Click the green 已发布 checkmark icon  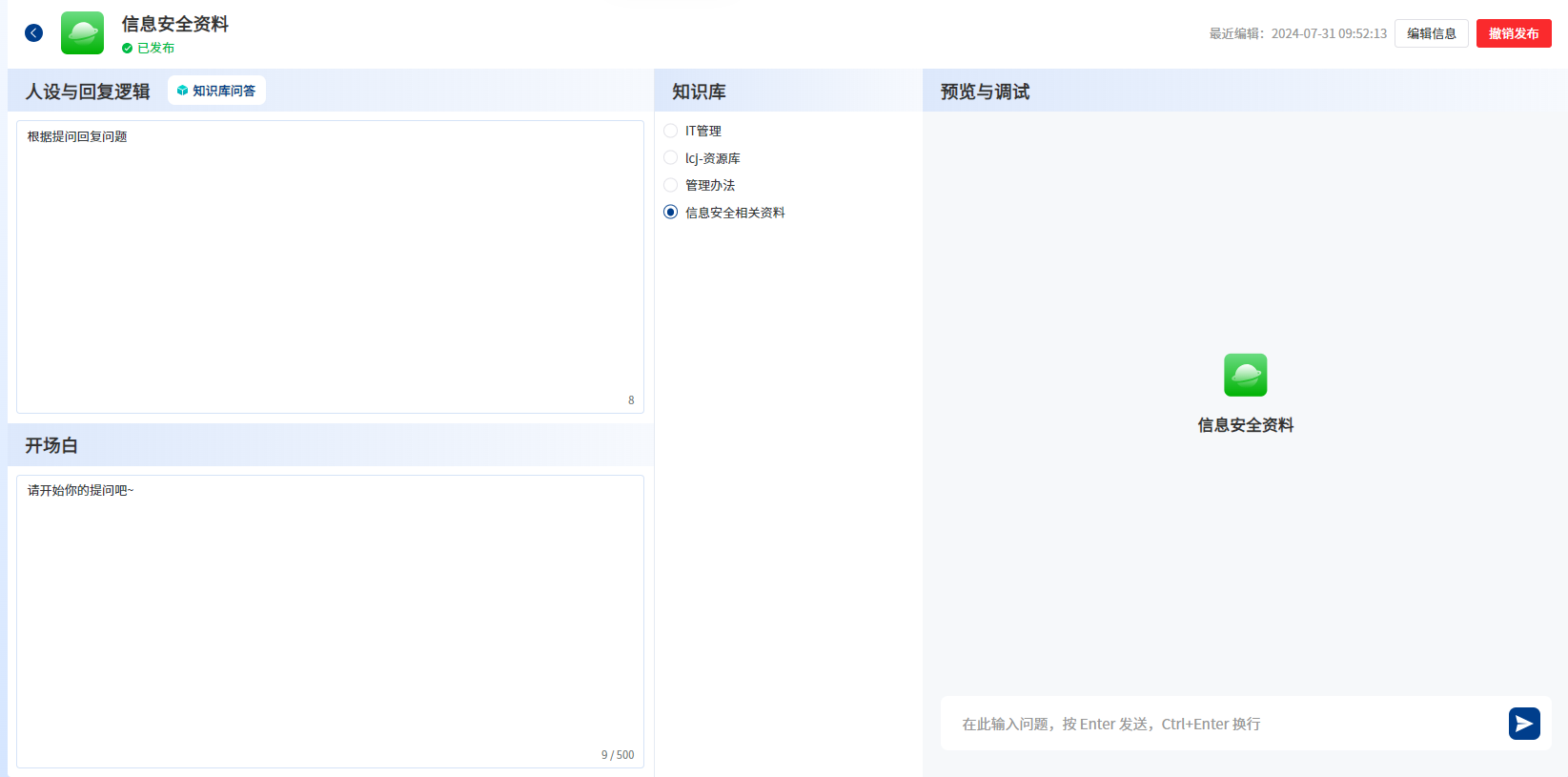[127, 49]
